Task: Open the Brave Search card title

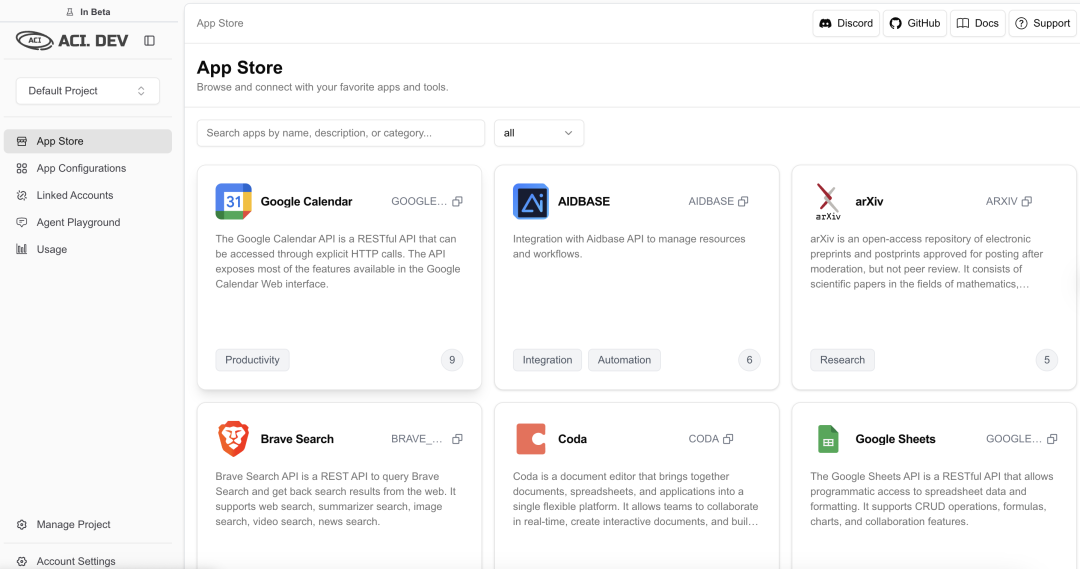Action: pyautogui.click(x=297, y=439)
